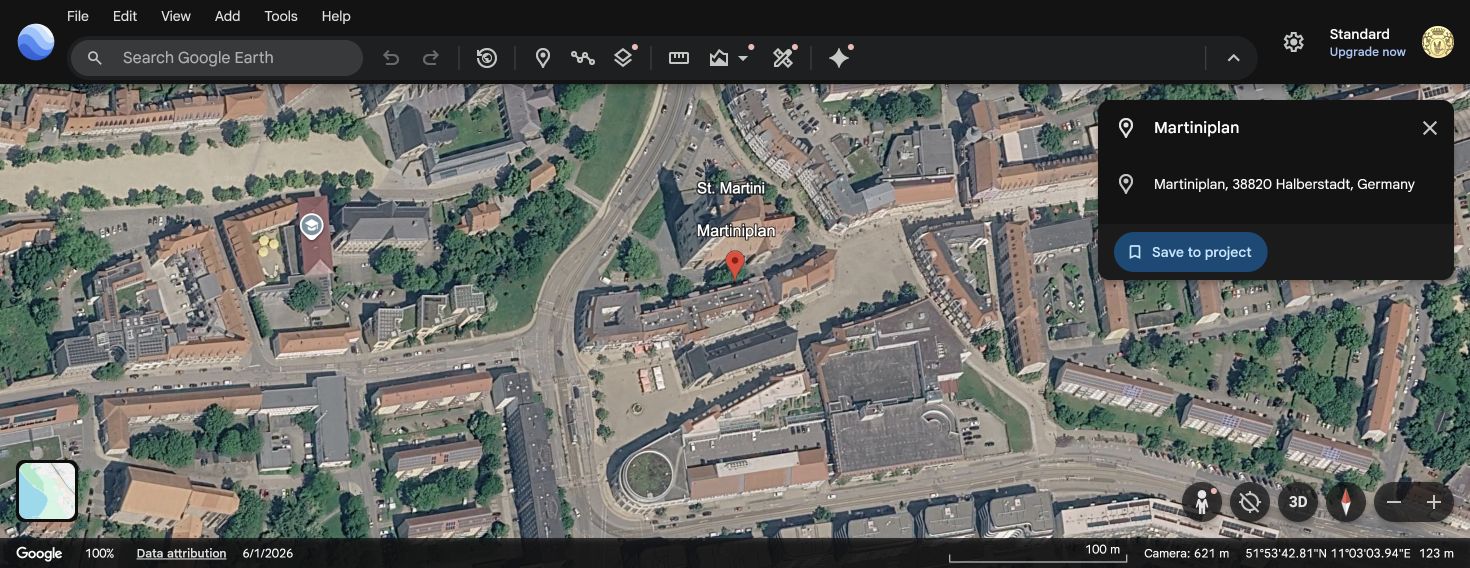Select the measure ruler tool
The width and height of the screenshot is (1470, 568).
click(679, 58)
